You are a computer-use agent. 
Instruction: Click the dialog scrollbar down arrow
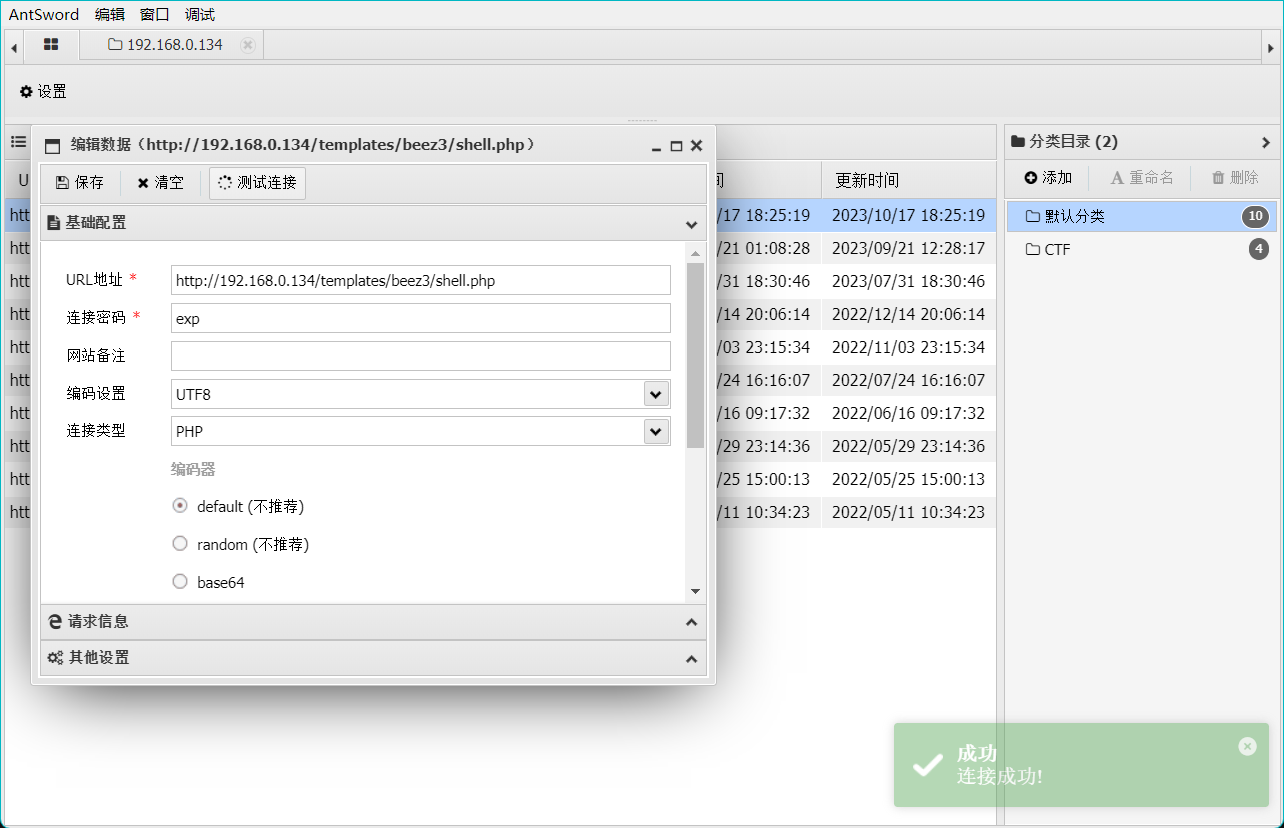point(695,591)
